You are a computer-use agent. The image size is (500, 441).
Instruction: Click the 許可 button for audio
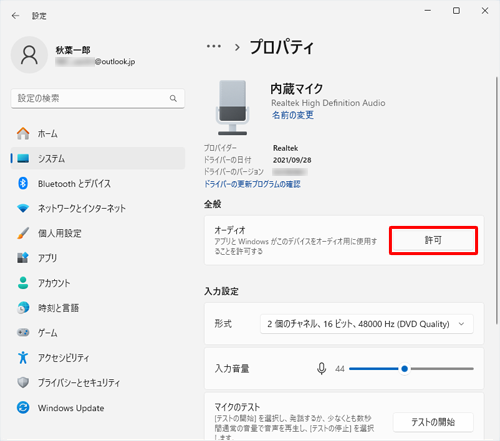[433, 240]
